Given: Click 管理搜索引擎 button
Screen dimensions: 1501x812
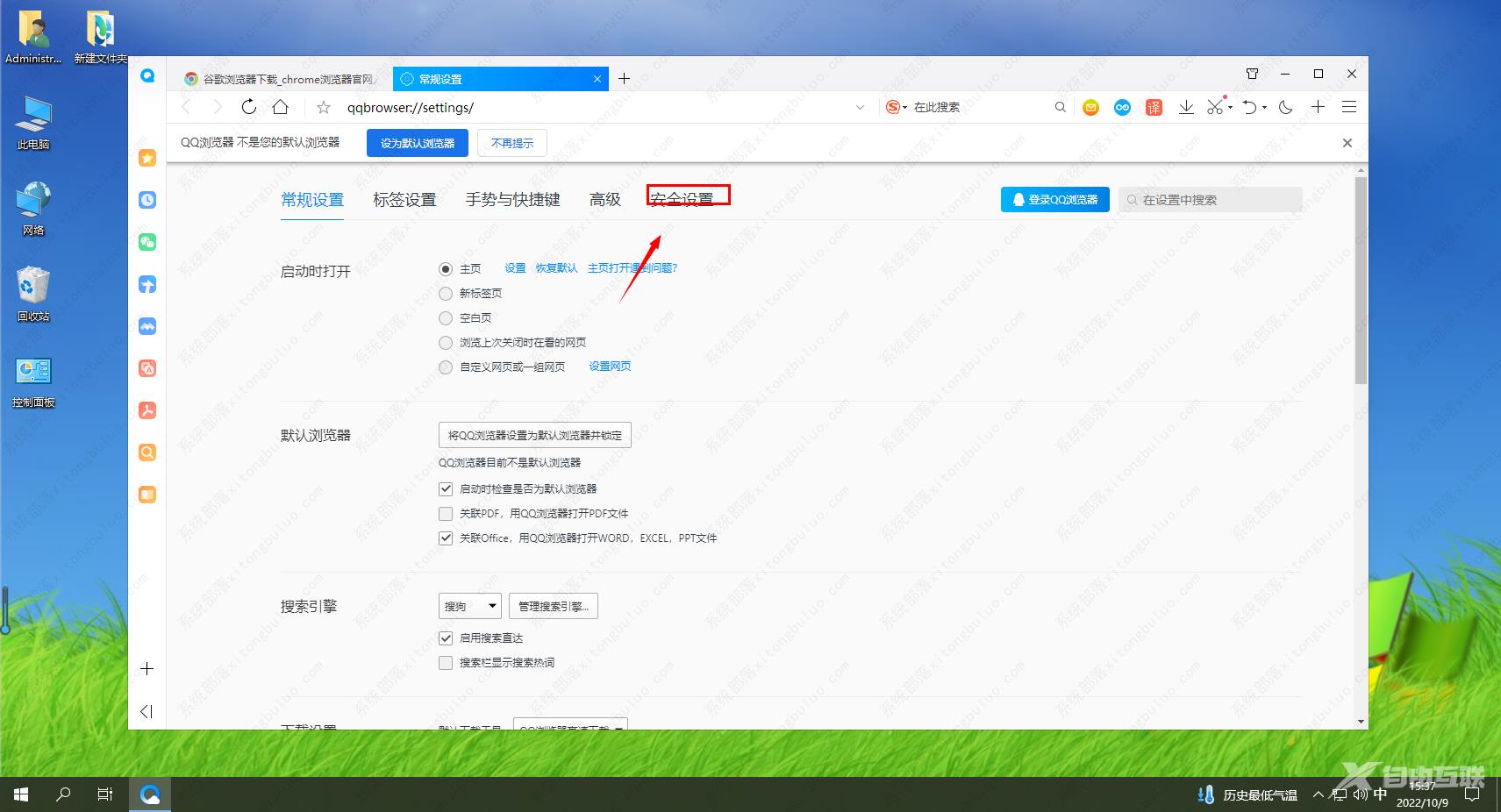Looking at the screenshot, I should click(x=554, y=606).
